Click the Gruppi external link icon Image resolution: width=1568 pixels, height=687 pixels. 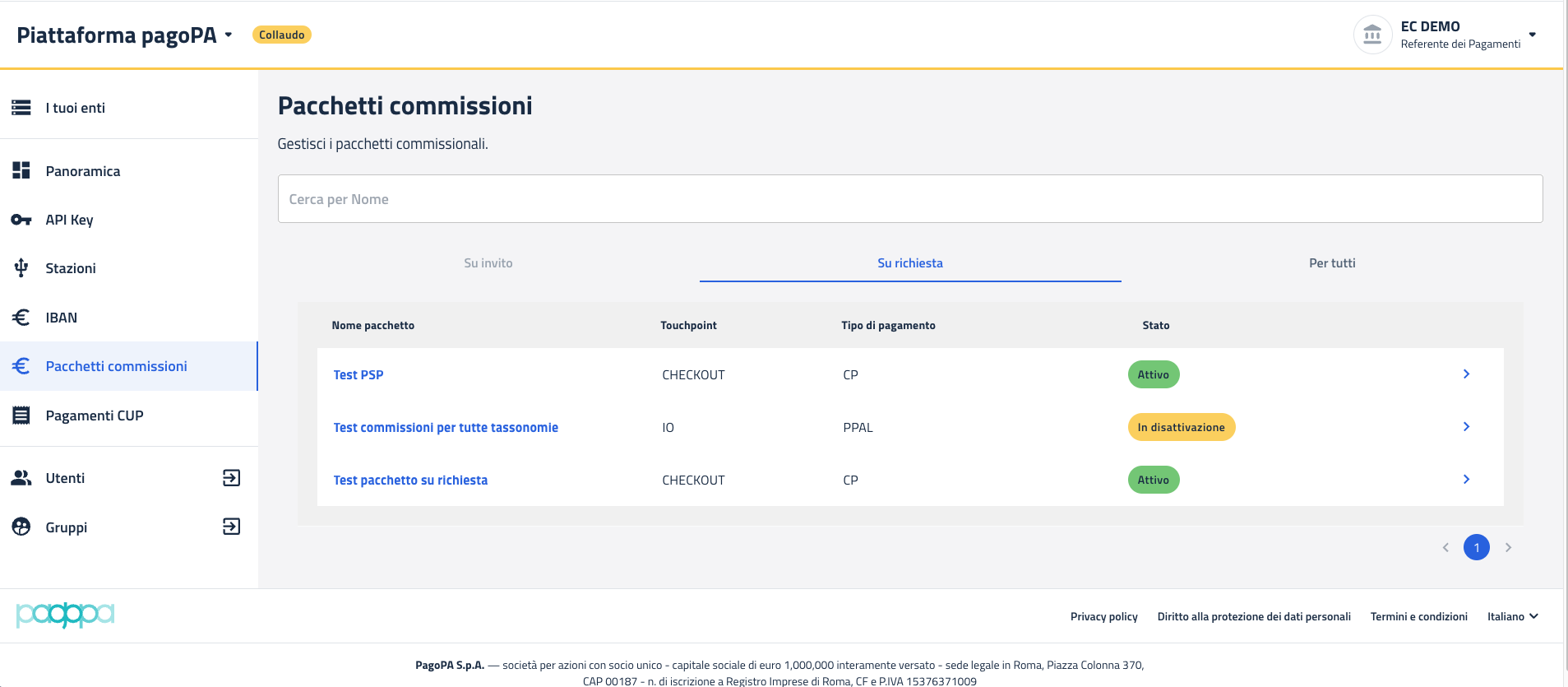pyautogui.click(x=231, y=527)
